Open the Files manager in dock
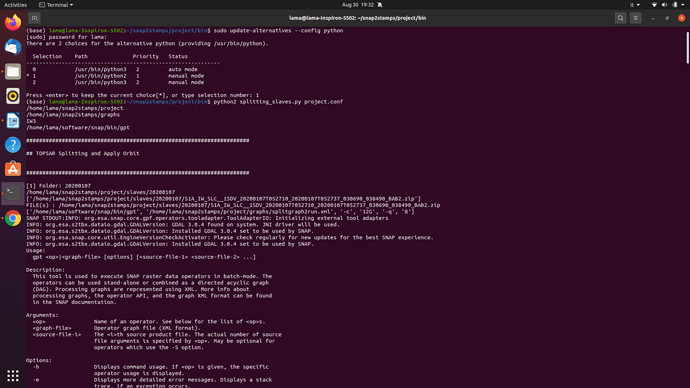 tap(13, 71)
